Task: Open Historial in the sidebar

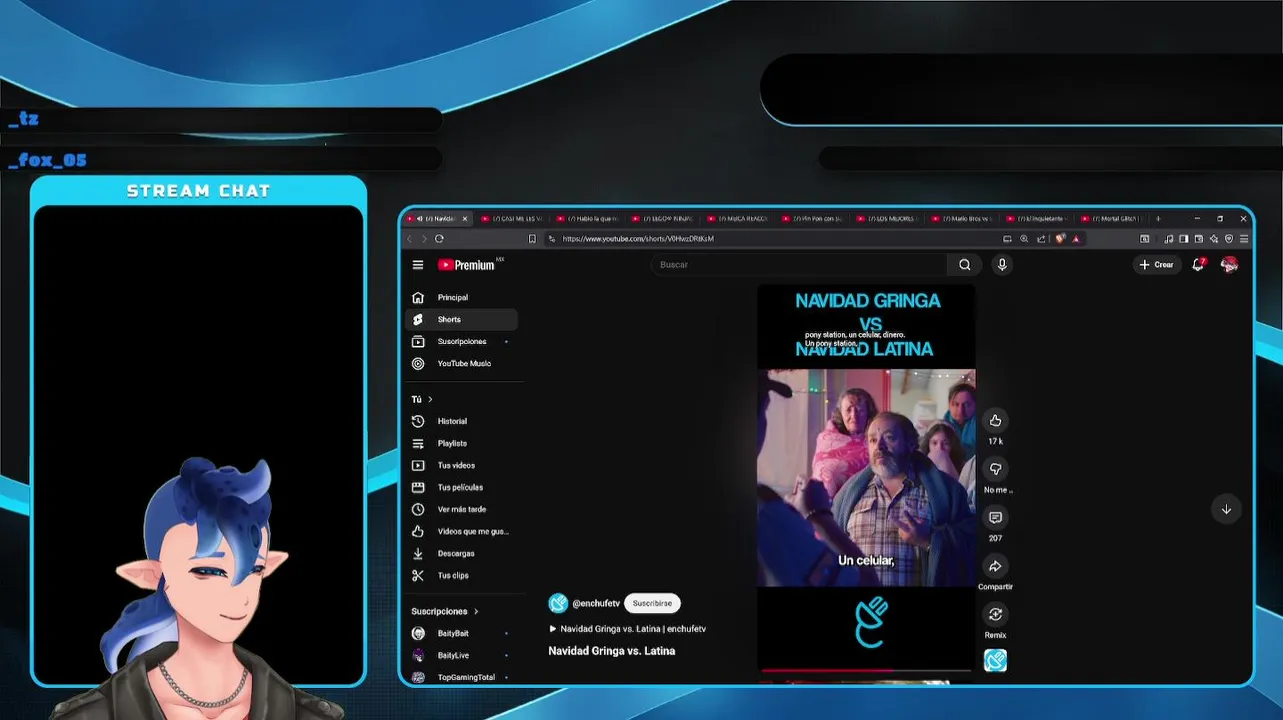Action: pos(461,421)
